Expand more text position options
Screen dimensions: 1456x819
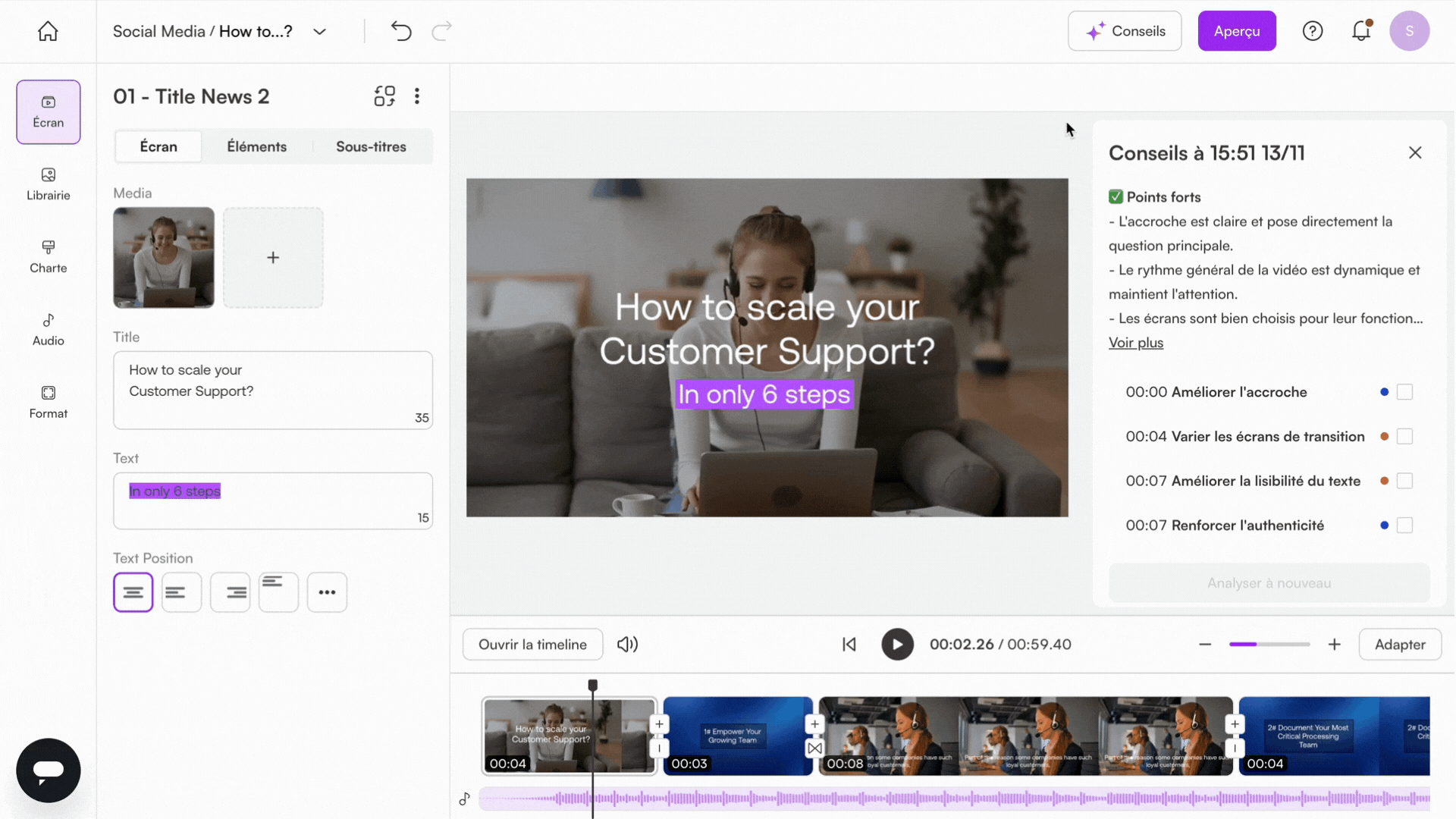click(327, 592)
